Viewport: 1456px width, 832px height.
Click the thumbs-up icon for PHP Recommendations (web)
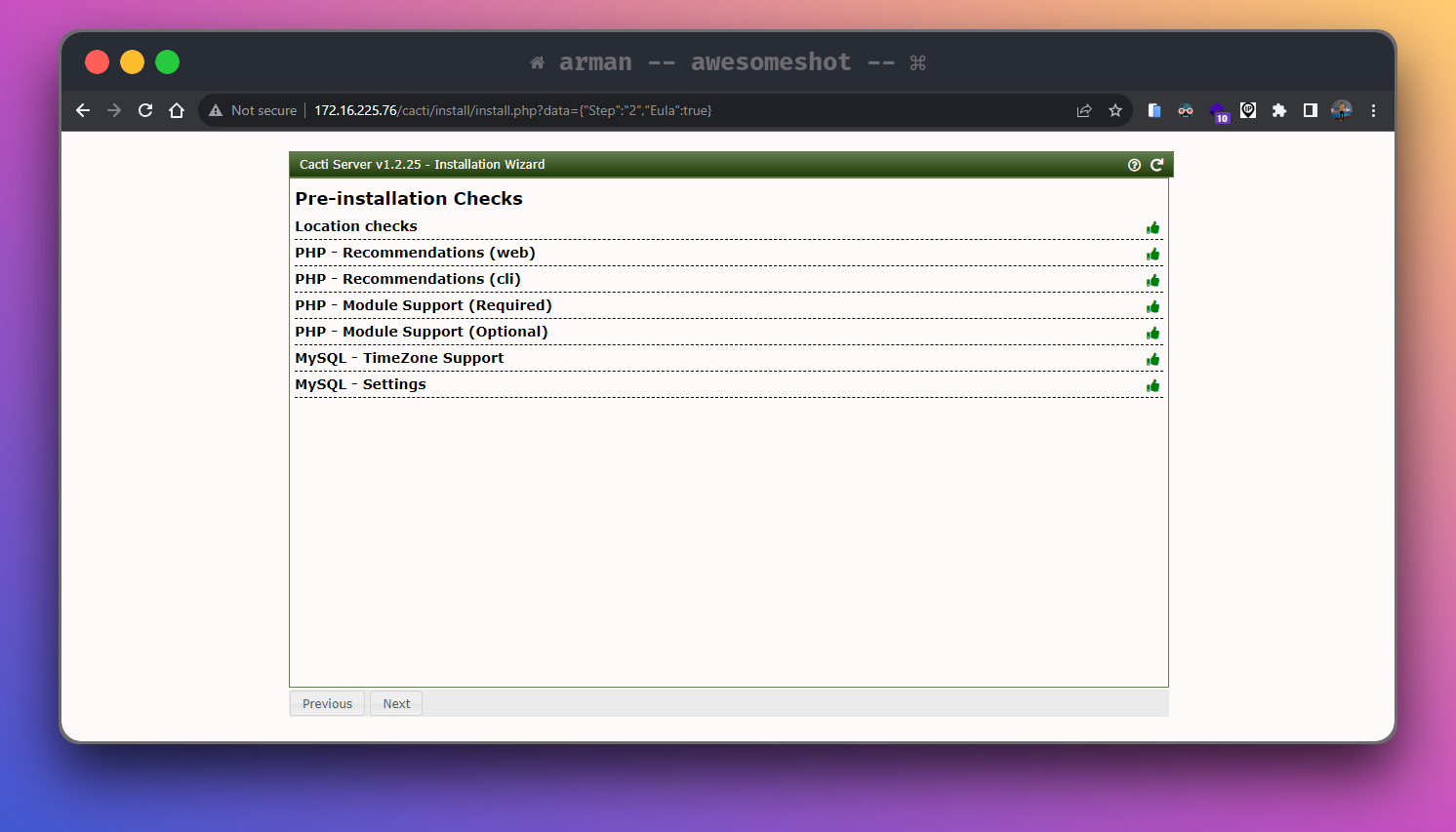pyautogui.click(x=1153, y=255)
